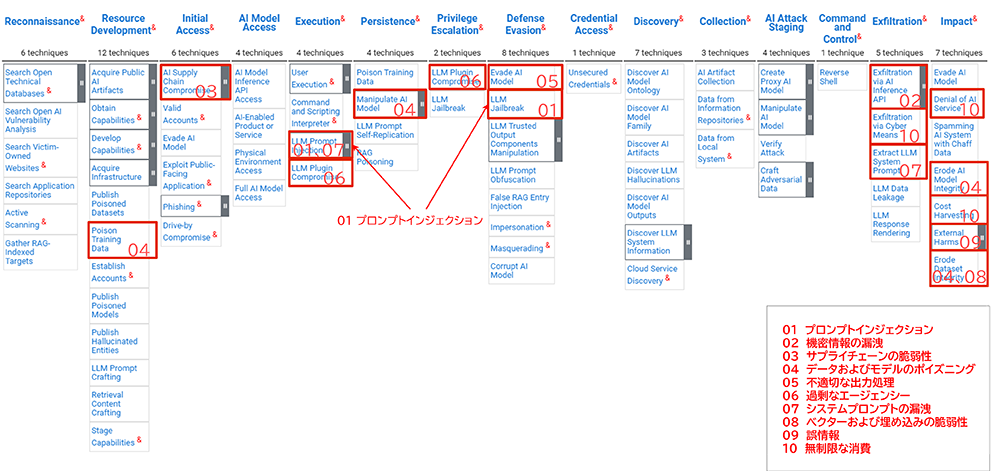Select the Data from Information Repositories technique
Viewport: 1000px width, 471px height.
tap(724, 109)
